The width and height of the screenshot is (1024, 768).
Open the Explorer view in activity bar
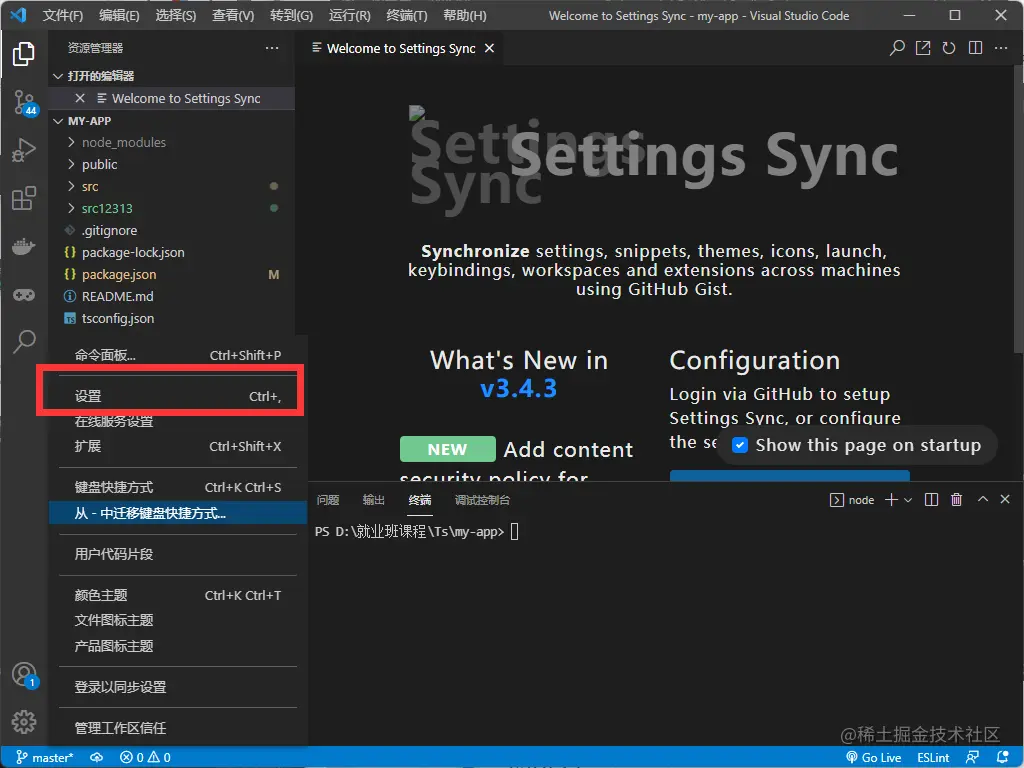24,54
